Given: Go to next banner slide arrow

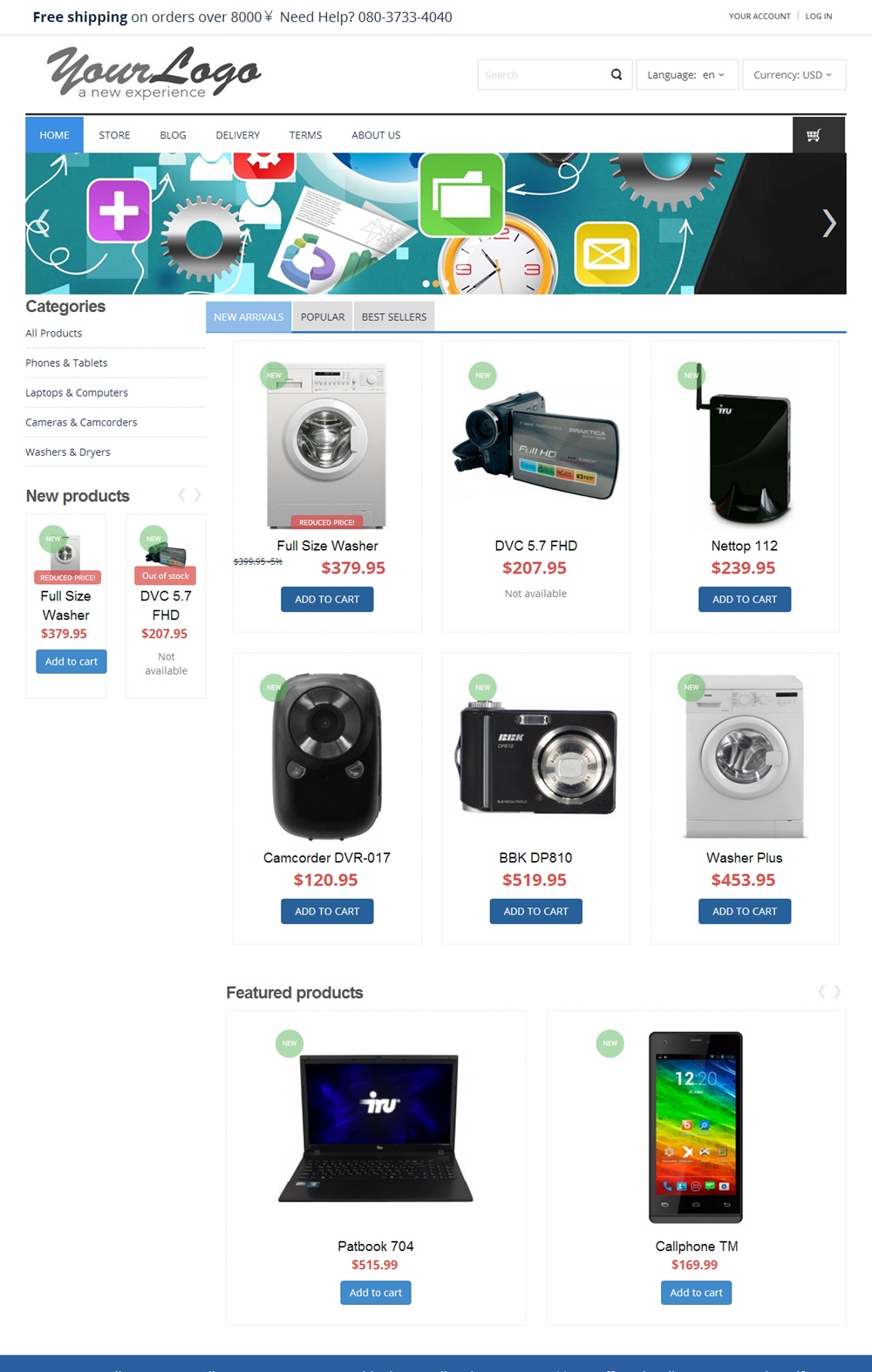Looking at the screenshot, I should pos(829,223).
